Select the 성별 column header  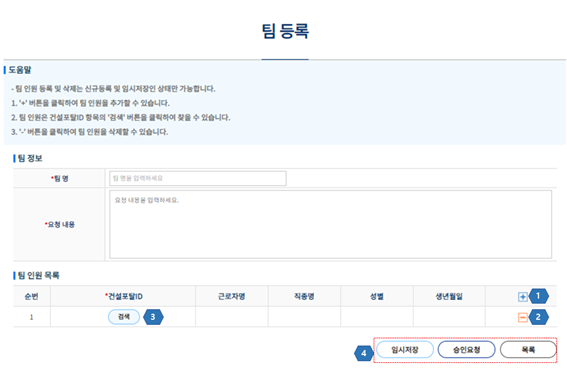[x=376, y=297]
